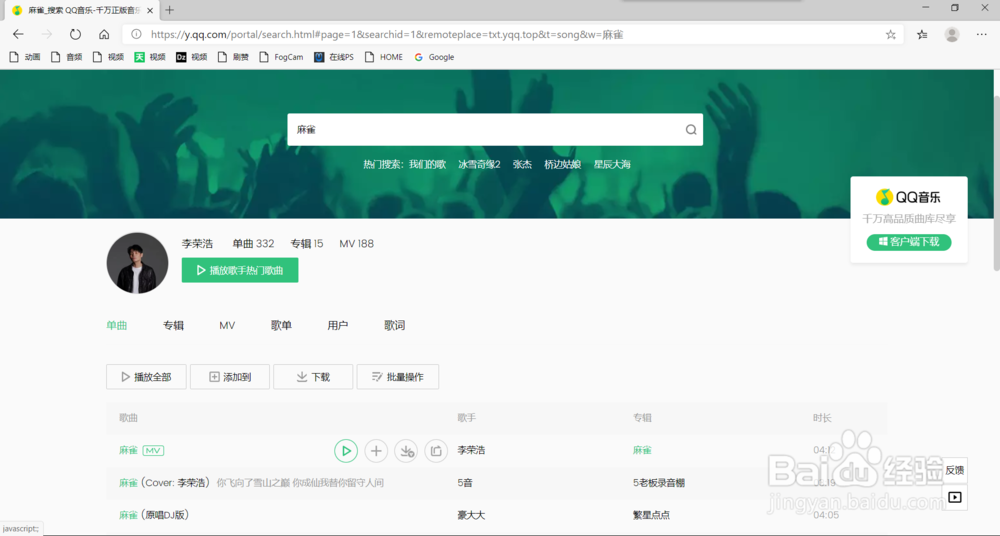Open the HOME bookmark
This screenshot has width=1000, height=536.
[384, 57]
